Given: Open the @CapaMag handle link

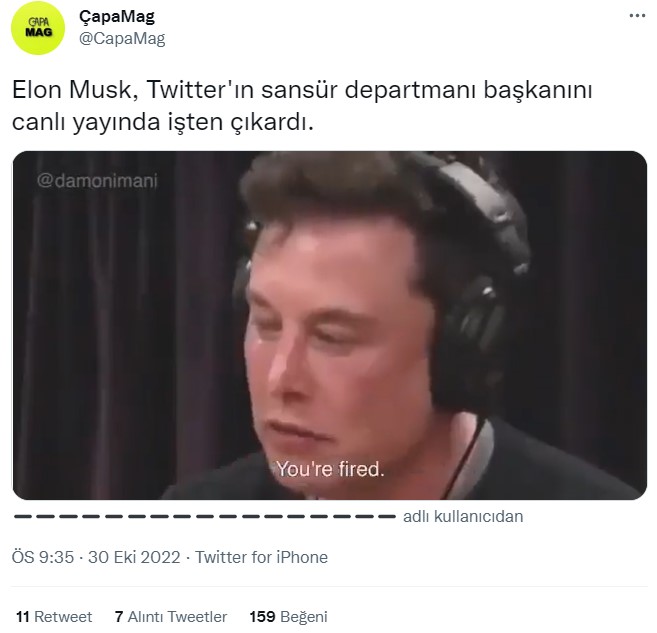Looking at the screenshot, I should [122, 39].
